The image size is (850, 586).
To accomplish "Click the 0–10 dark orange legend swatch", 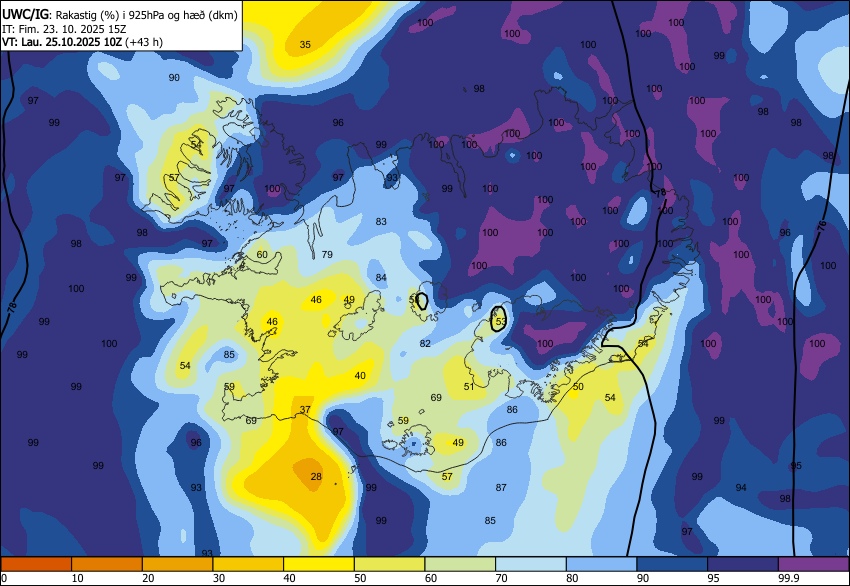I will pyautogui.click(x=36, y=564).
